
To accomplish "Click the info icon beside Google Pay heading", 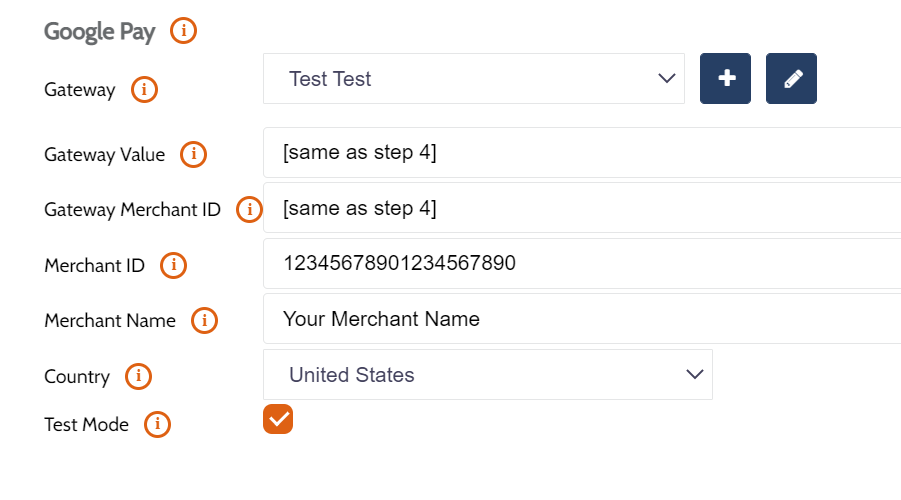I will [183, 31].
